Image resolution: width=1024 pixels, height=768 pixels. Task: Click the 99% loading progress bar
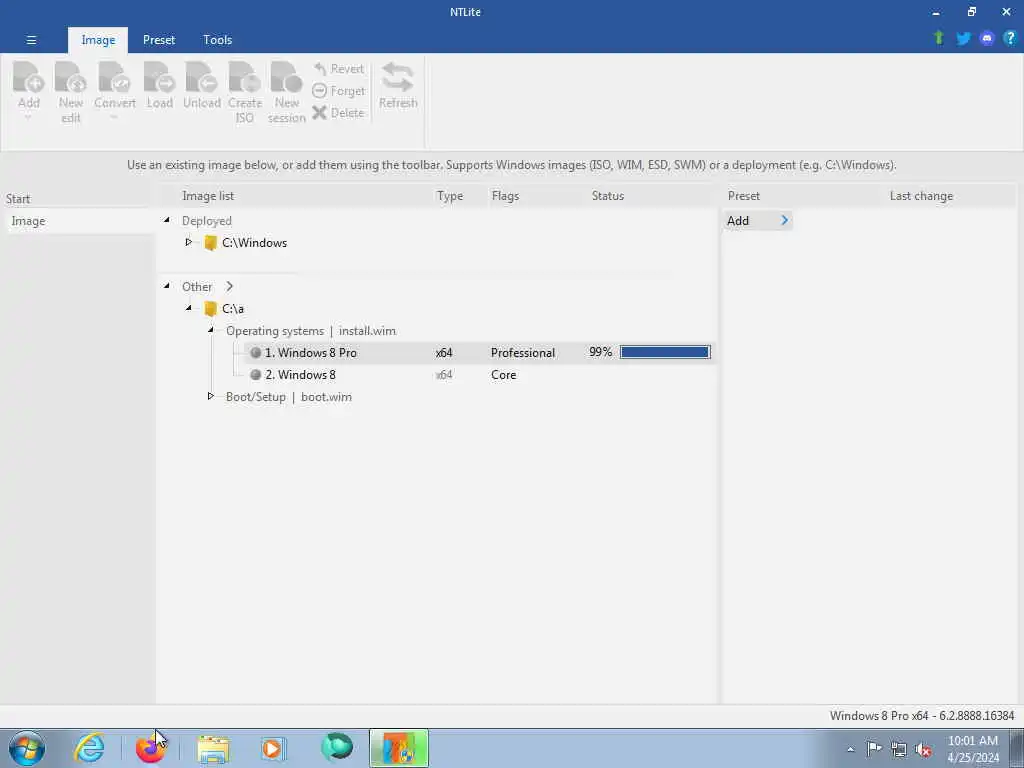coord(665,353)
